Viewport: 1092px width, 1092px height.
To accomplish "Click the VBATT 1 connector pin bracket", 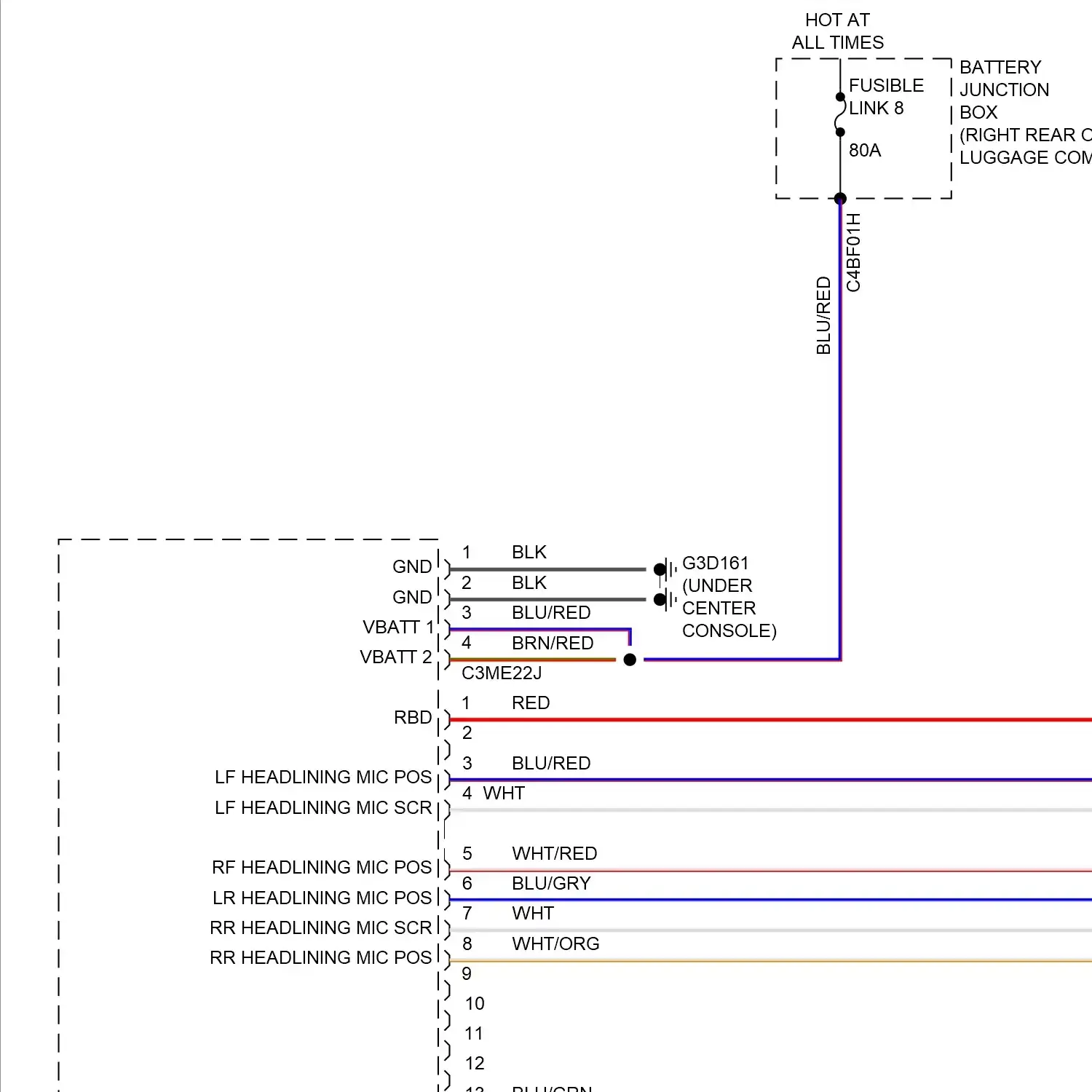I will [x=446, y=629].
